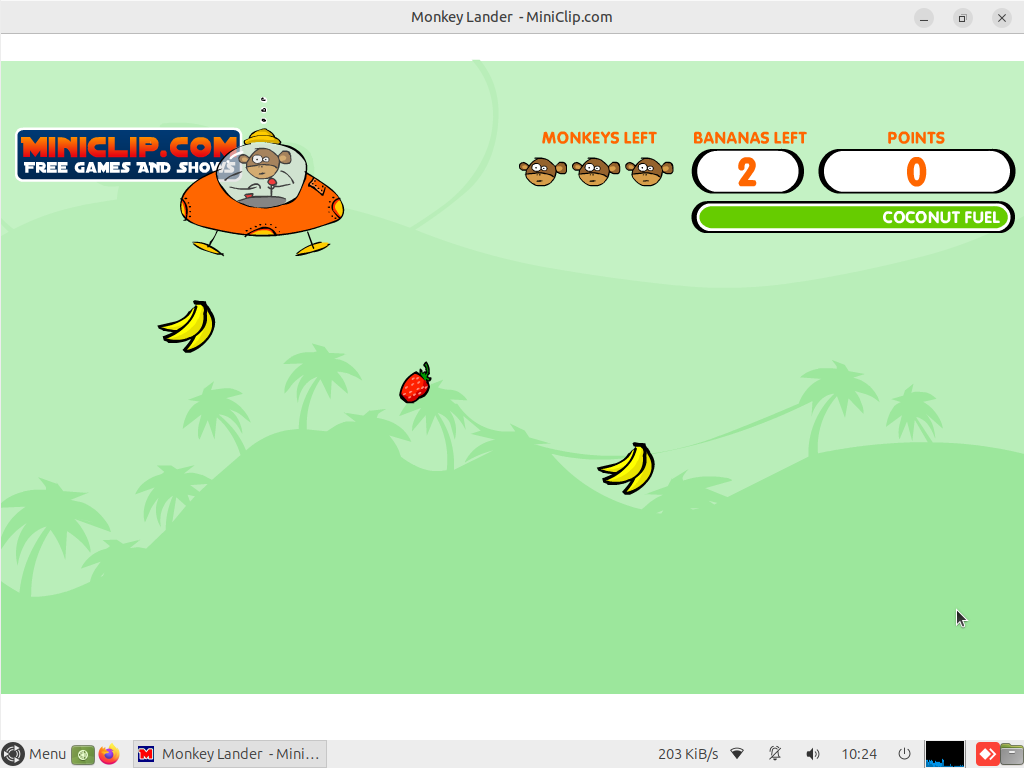Click the orange monkey UFO lander
Image resolution: width=1024 pixels, height=768 pixels.
[262, 193]
